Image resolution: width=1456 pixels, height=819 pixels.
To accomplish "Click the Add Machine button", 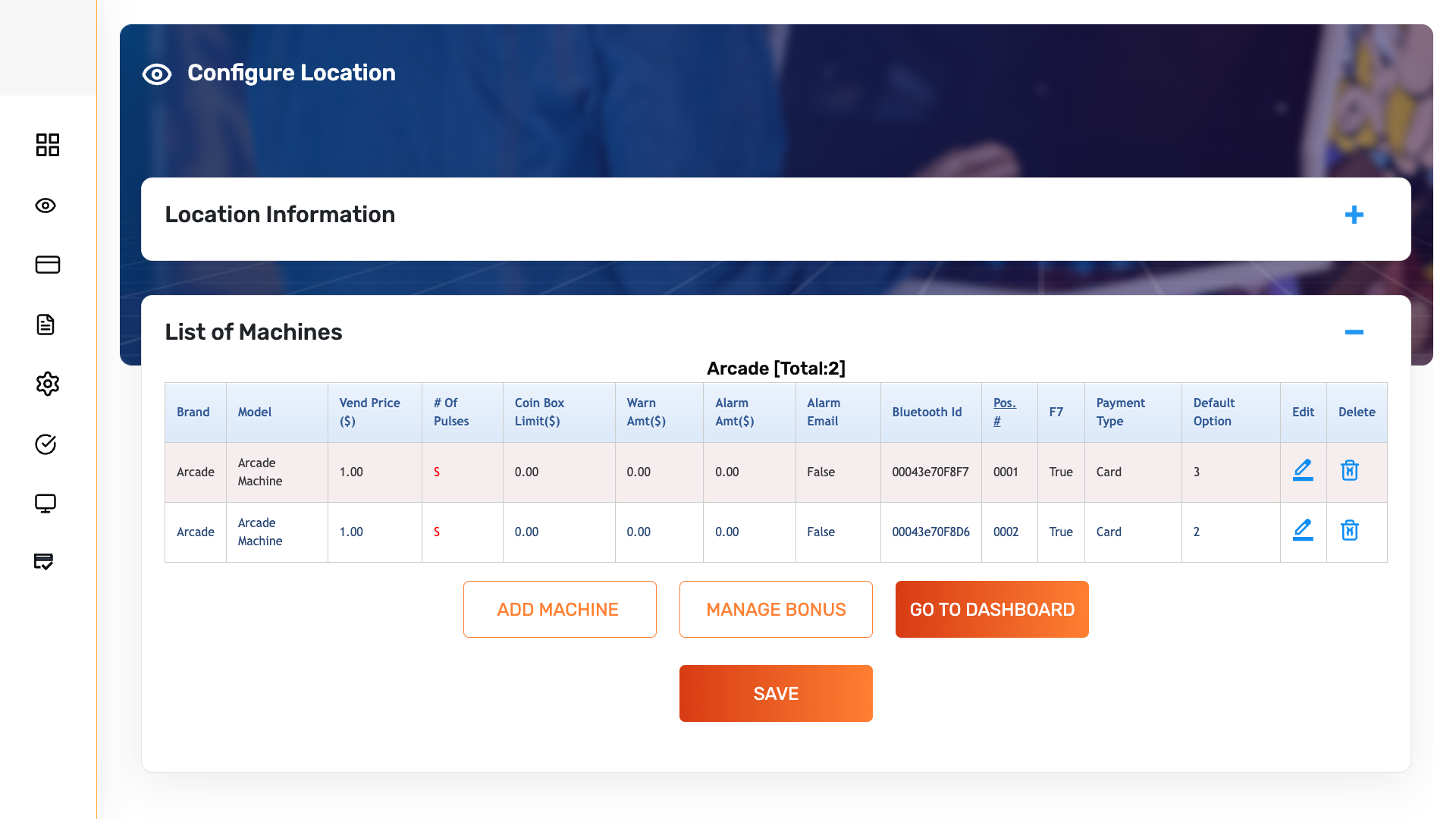I will tap(560, 610).
